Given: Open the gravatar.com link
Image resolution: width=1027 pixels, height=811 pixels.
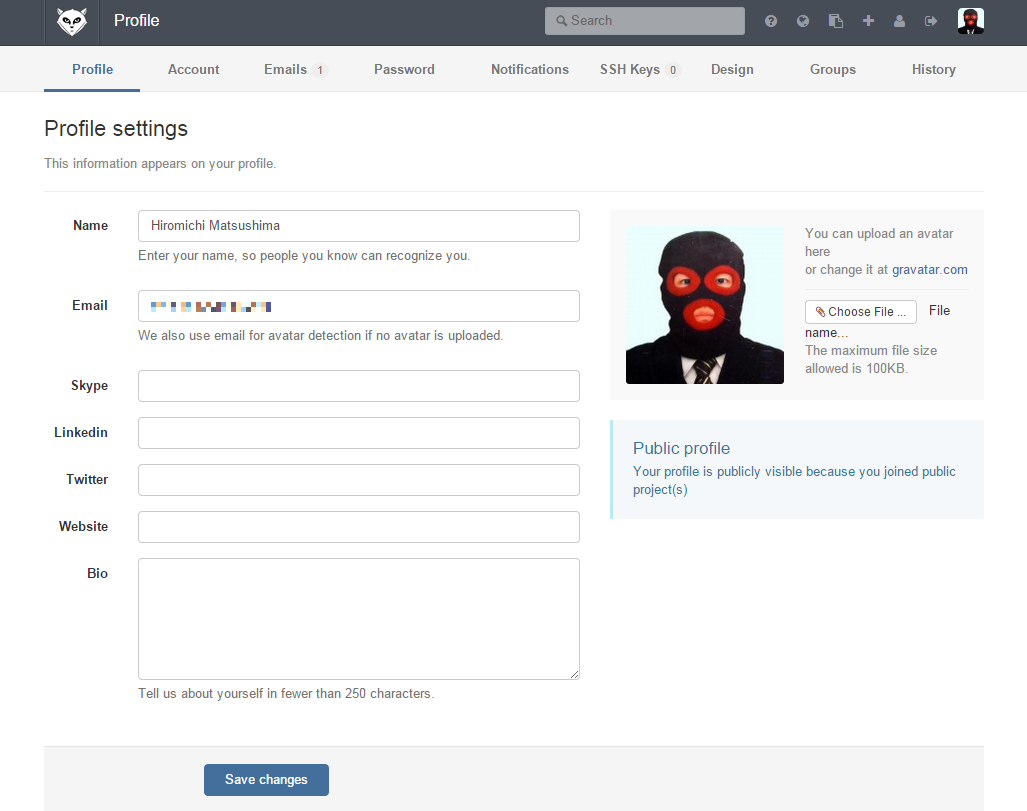Looking at the screenshot, I should click(x=929, y=270).
